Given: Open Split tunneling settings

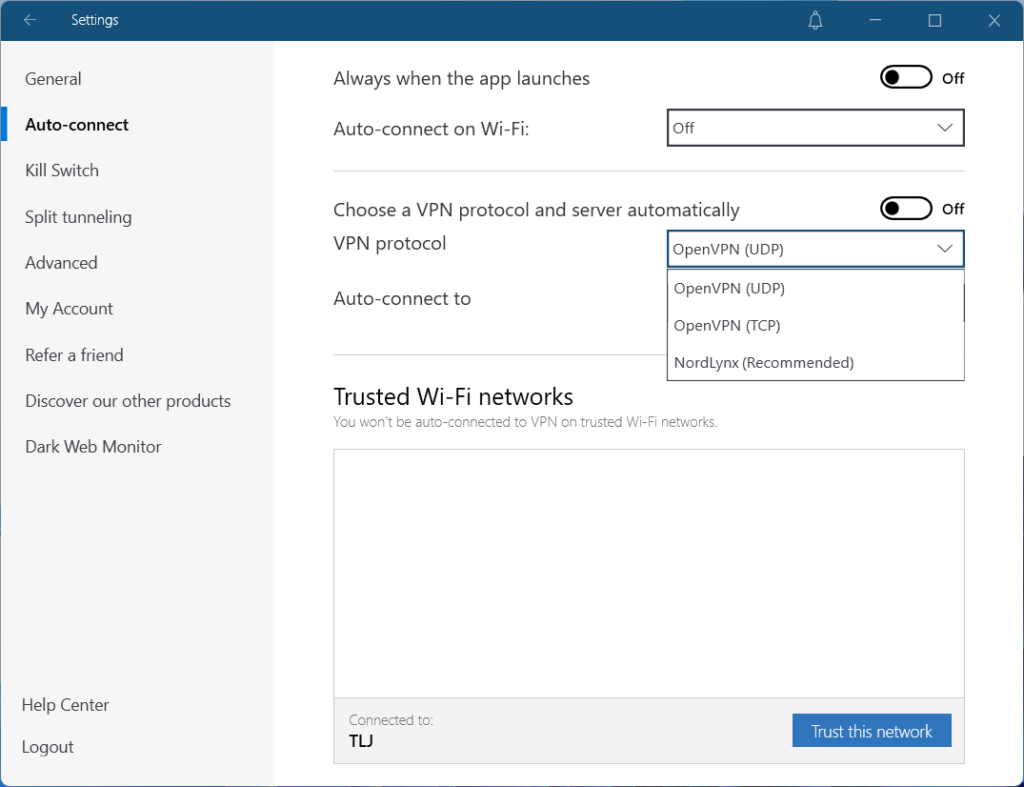Looking at the screenshot, I should 78,217.
